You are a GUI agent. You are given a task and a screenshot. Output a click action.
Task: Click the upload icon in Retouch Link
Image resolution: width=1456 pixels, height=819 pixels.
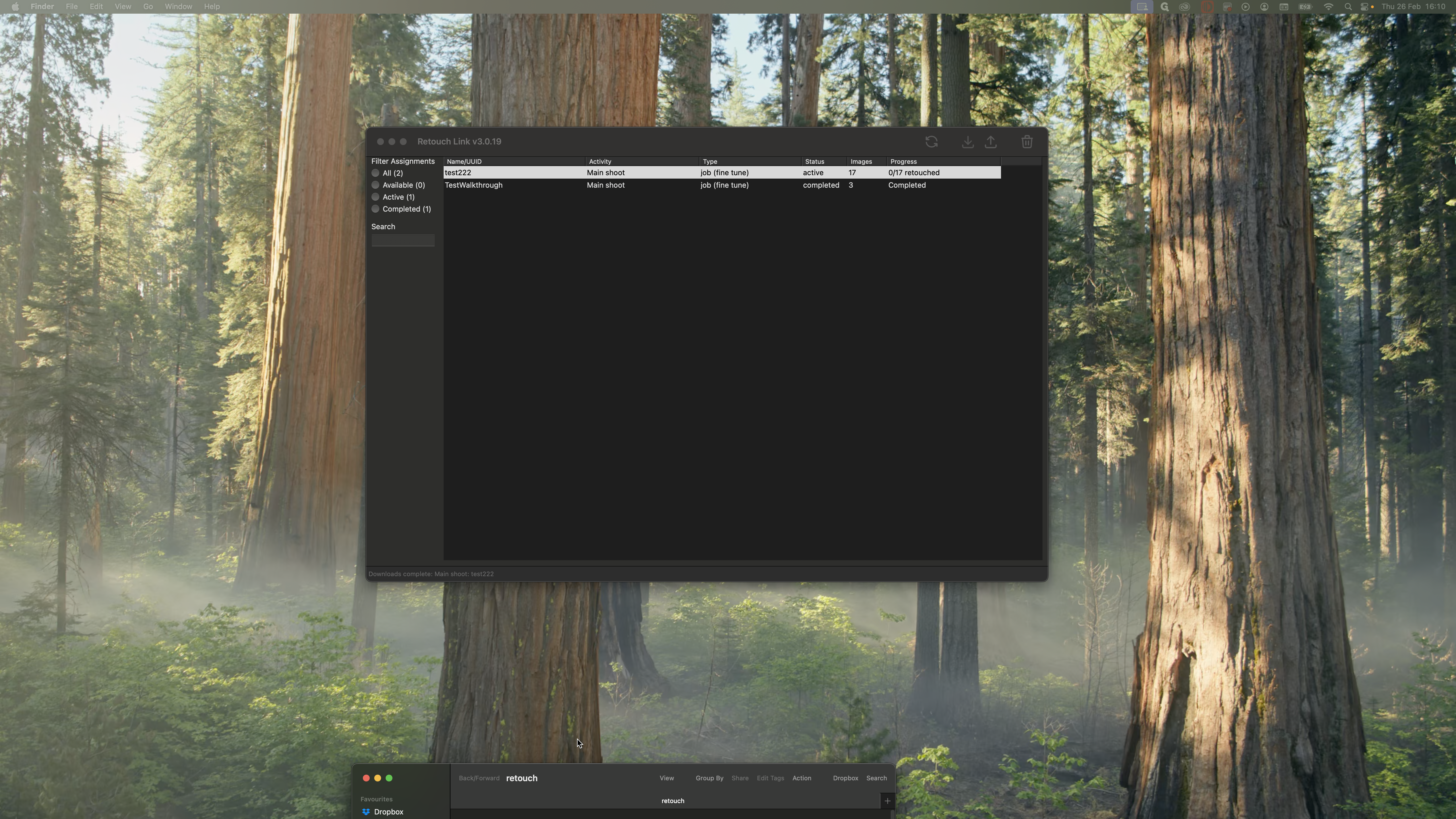[991, 142]
